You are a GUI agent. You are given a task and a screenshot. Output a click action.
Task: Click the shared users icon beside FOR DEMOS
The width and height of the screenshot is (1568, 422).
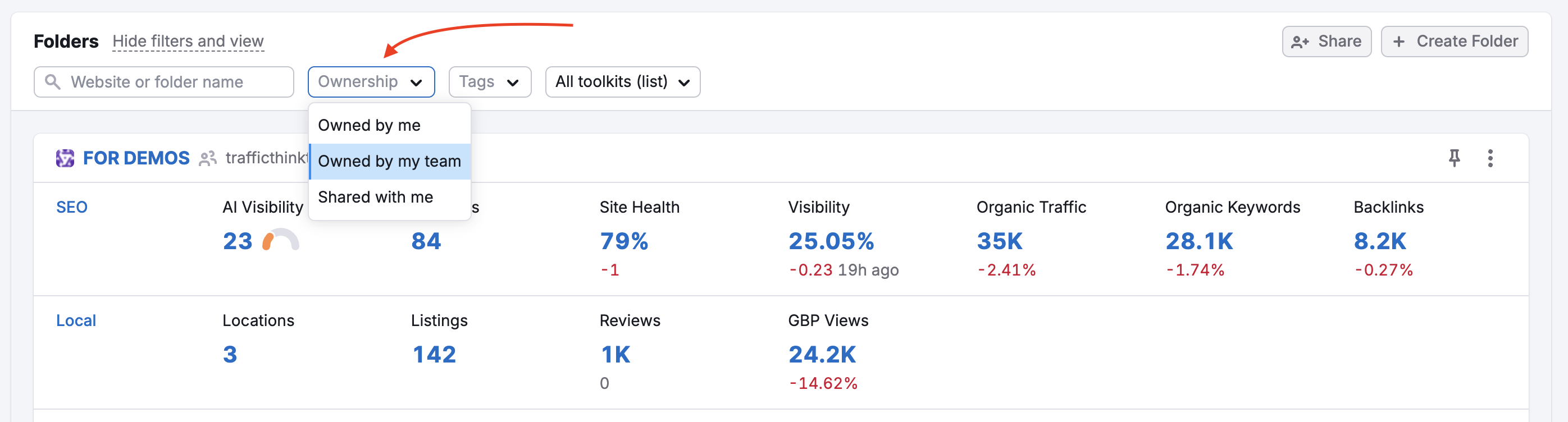(x=208, y=159)
